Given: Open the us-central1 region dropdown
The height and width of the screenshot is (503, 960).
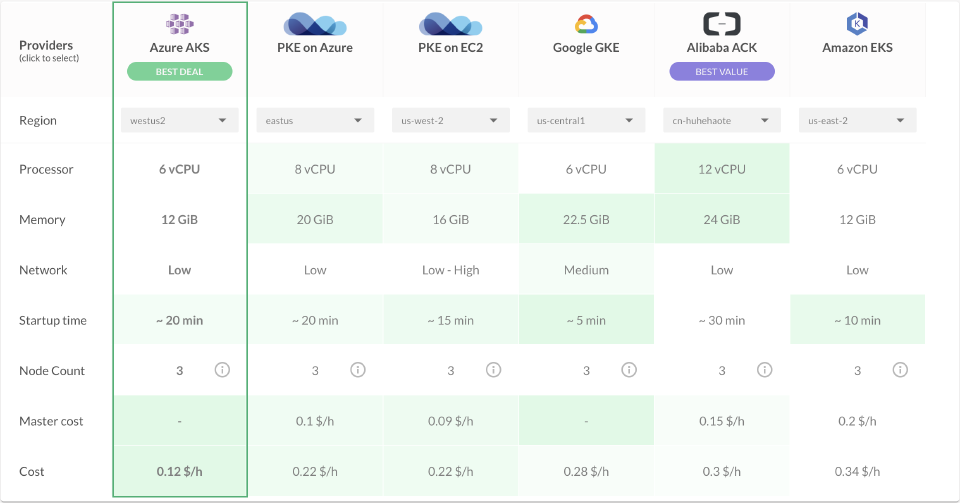Looking at the screenshot, I should (x=586, y=121).
